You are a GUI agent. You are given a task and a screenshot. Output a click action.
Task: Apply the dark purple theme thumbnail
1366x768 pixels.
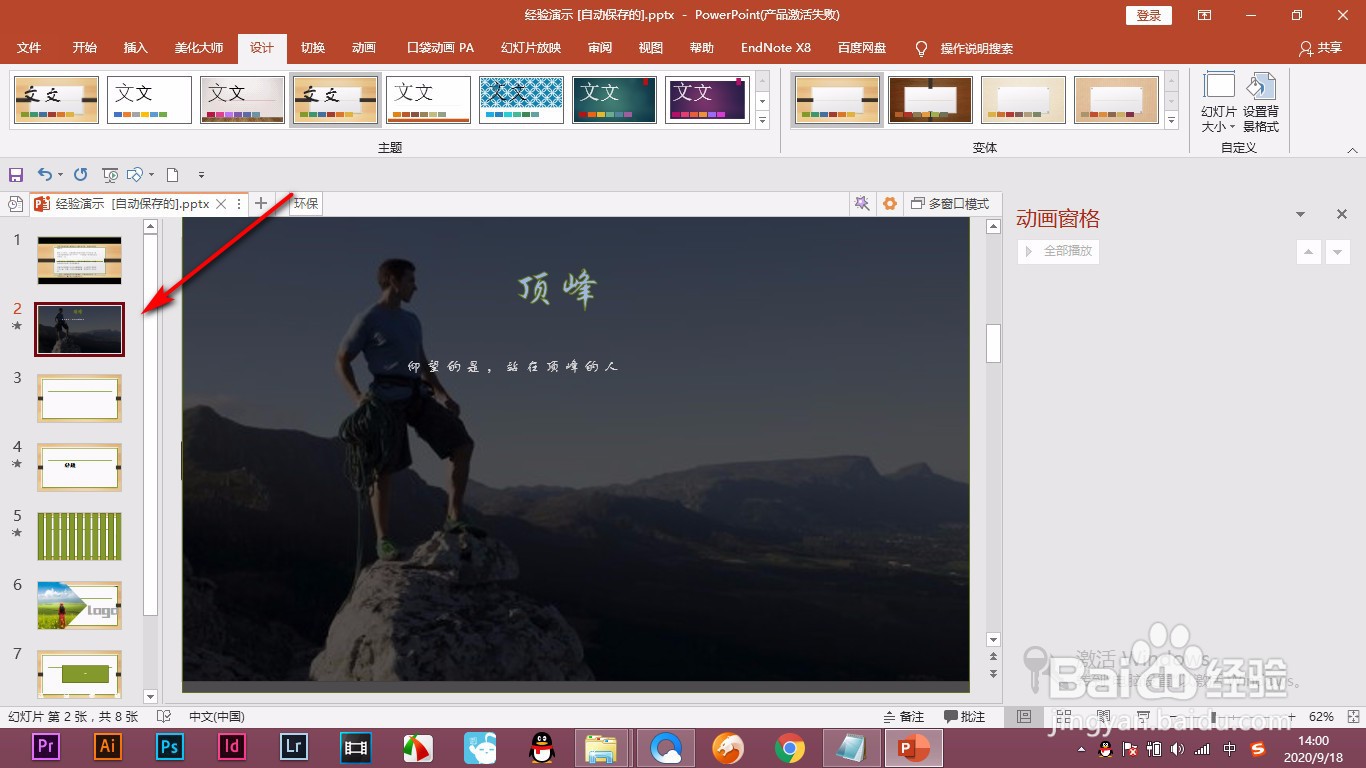707,100
